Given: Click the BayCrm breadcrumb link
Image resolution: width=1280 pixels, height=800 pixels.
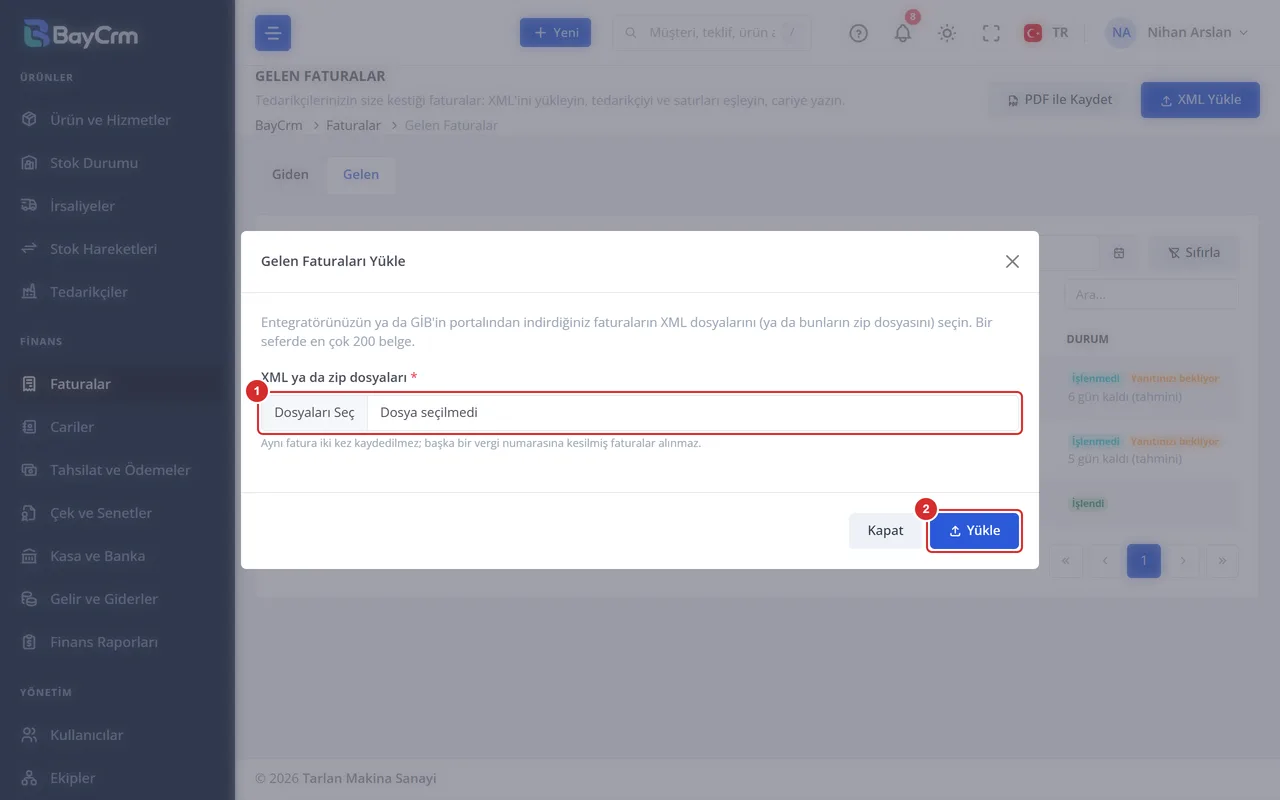Looking at the screenshot, I should pyautogui.click(x=279, y=126).
